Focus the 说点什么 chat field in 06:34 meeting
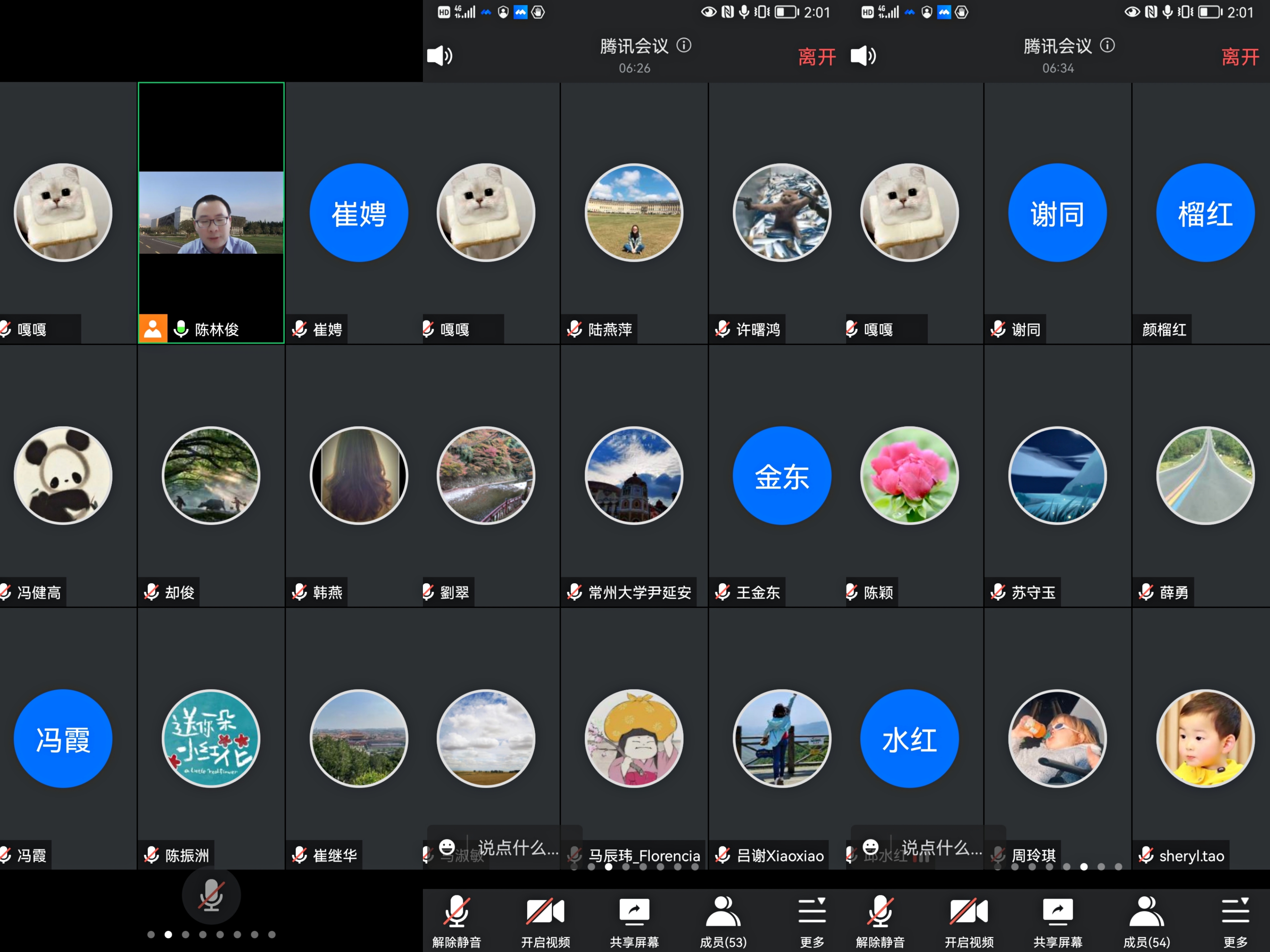This screenshot has height=952, width=1270. tap(942, 847)
